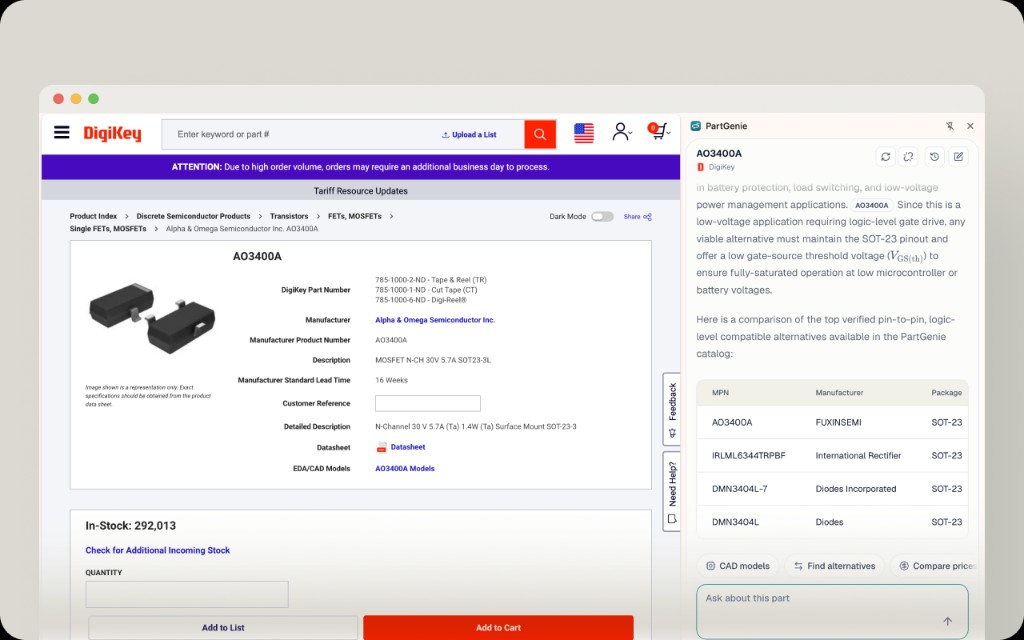Go to FETs, MOSFETs breadcrumb
1024x640 pixels.
(355, 216)
